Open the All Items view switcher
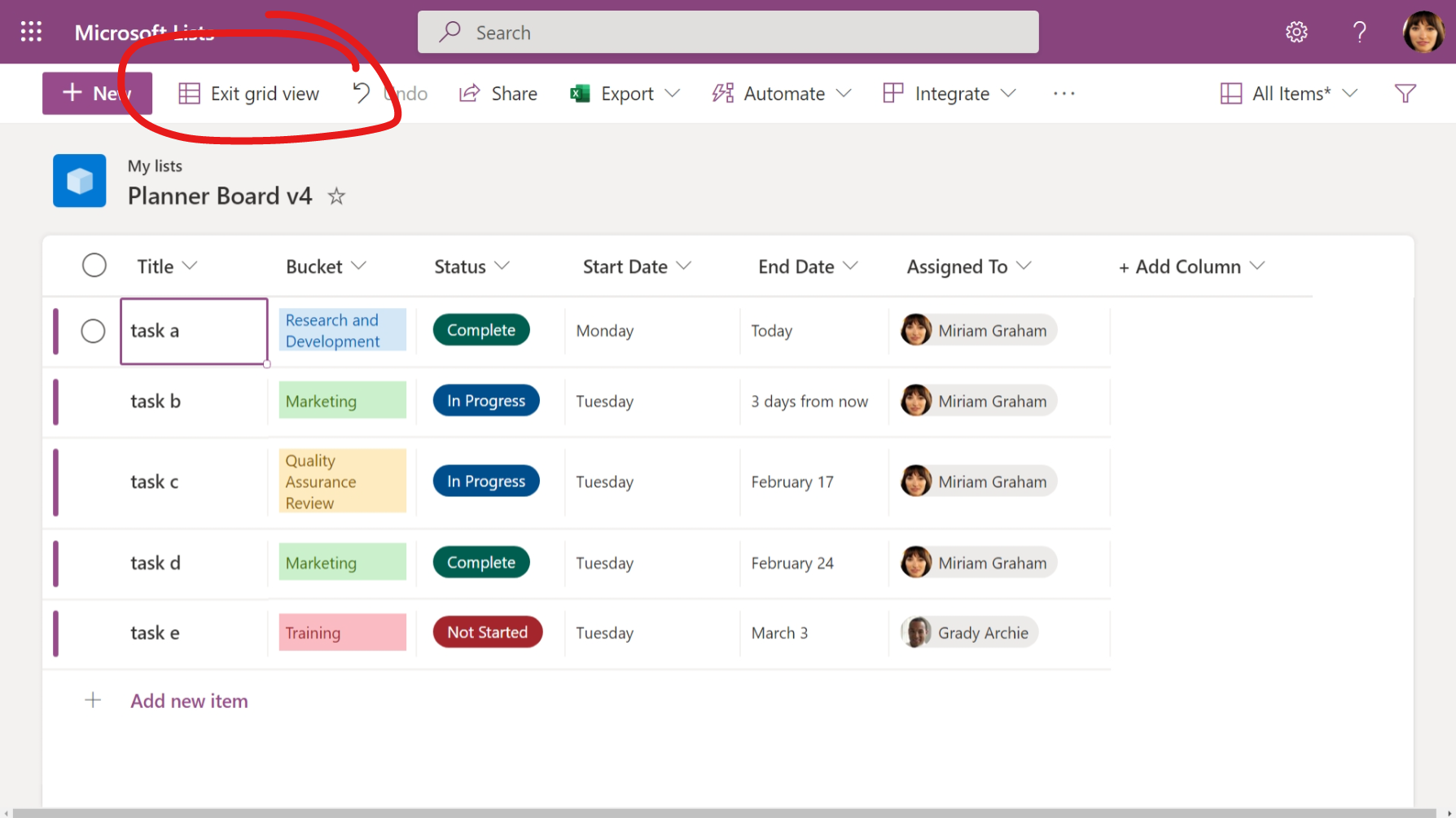 pos(1289,94)
